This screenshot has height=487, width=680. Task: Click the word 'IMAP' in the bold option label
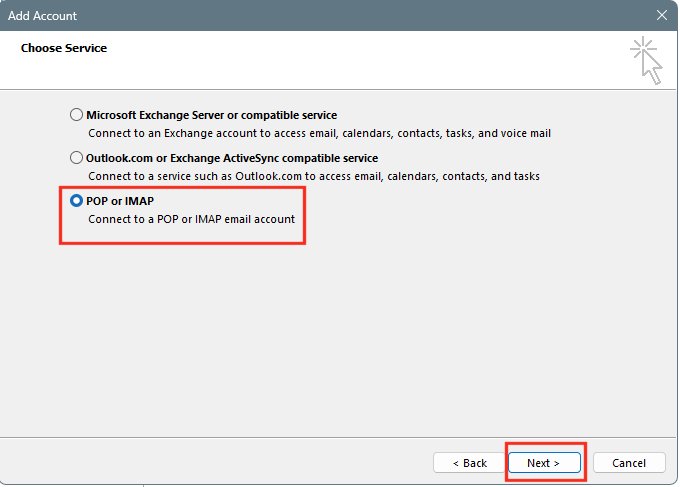(137, 201)
